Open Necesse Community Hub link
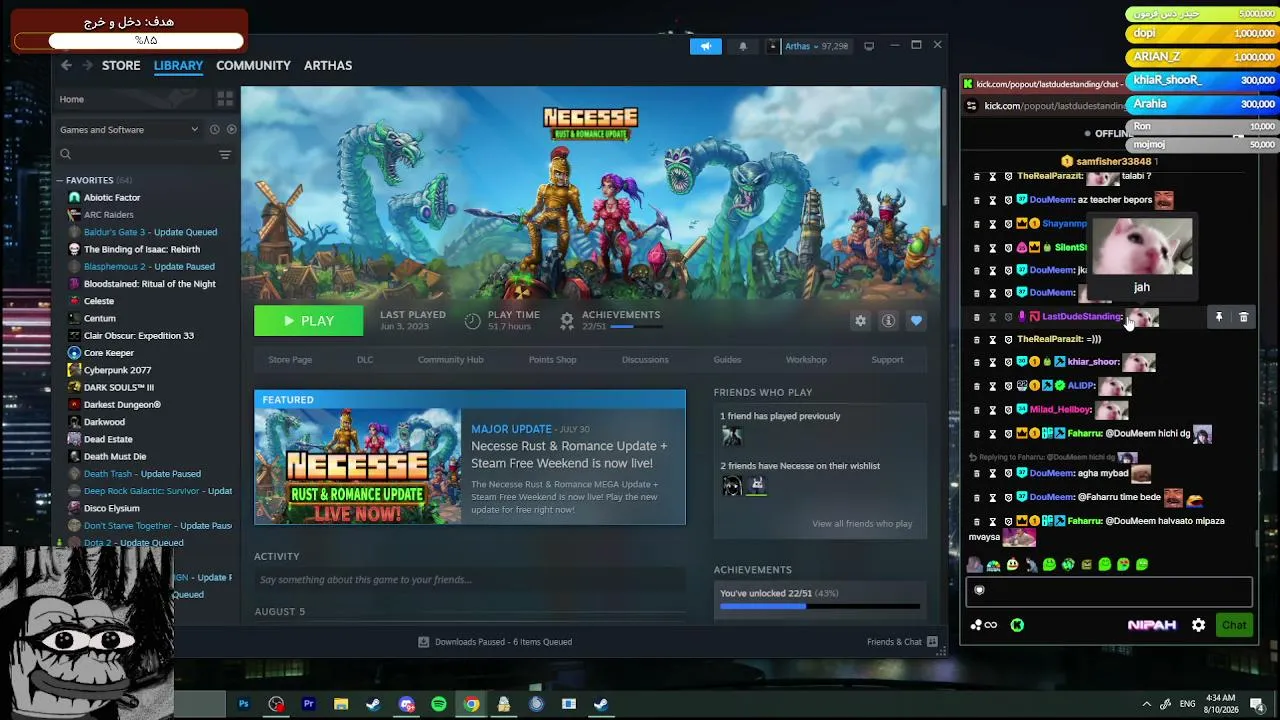The width and height of the screenshot is (1280, 720). pyautogui.click(x=450, y=360)
